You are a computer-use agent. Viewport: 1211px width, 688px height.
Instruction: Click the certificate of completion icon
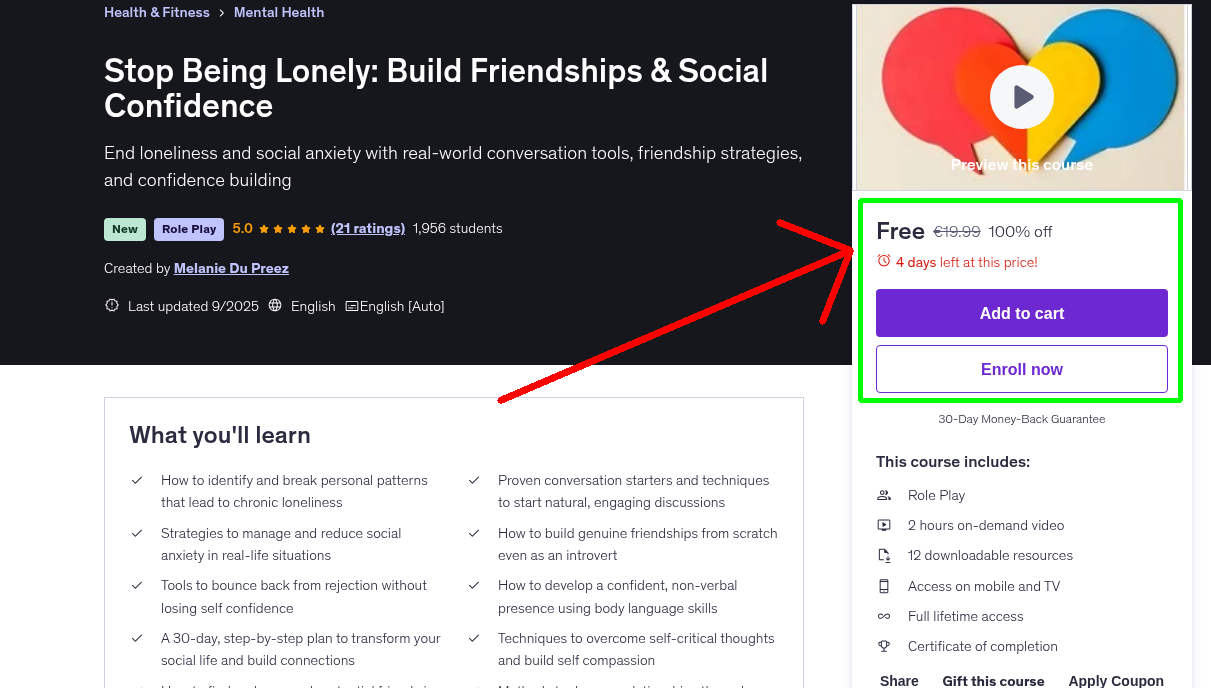coord(884,646)
